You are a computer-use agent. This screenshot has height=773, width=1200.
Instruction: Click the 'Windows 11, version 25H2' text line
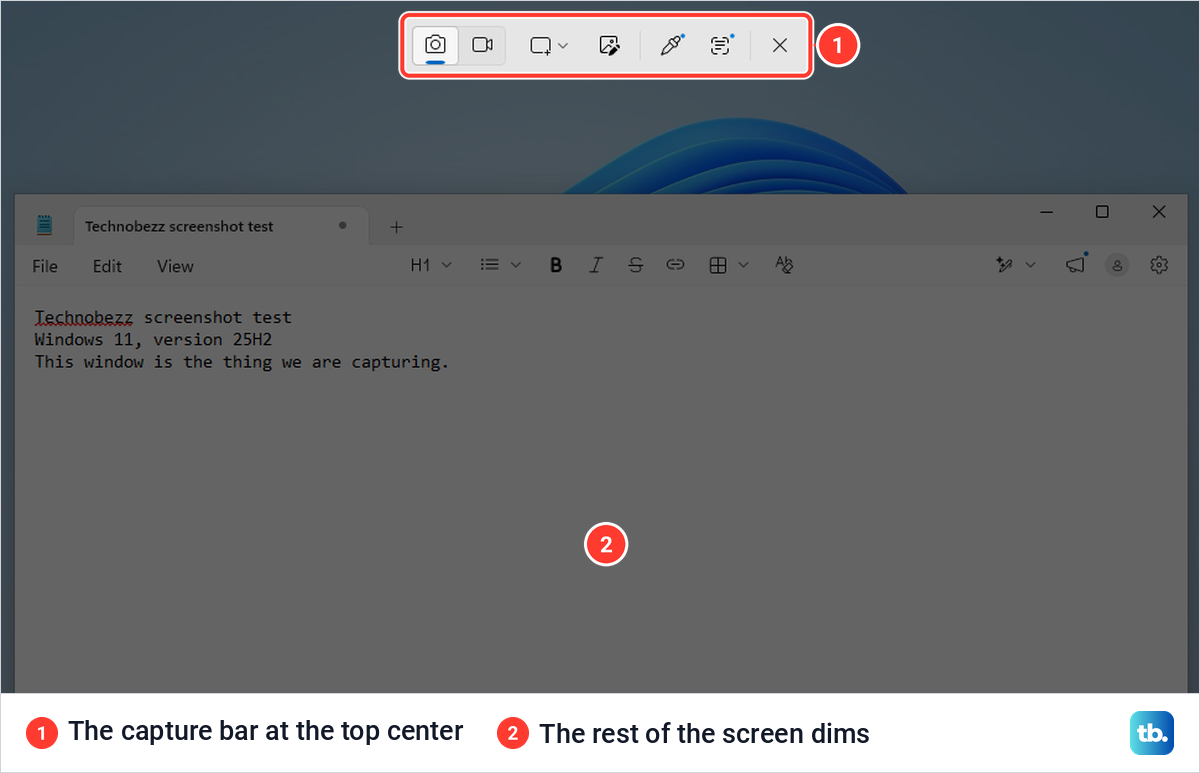click(x=153, y=340)
